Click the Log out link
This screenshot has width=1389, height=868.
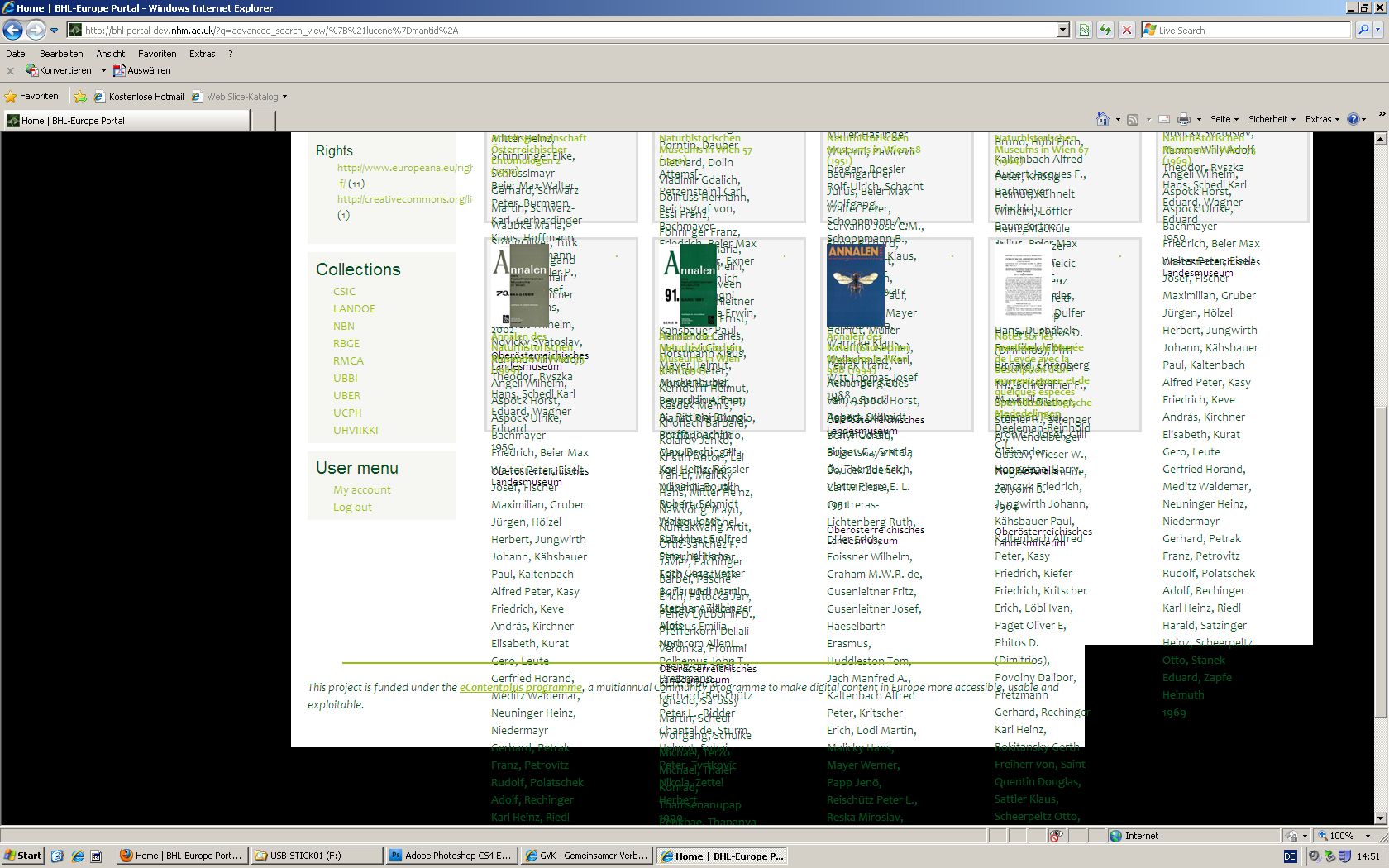pos(352,507)
